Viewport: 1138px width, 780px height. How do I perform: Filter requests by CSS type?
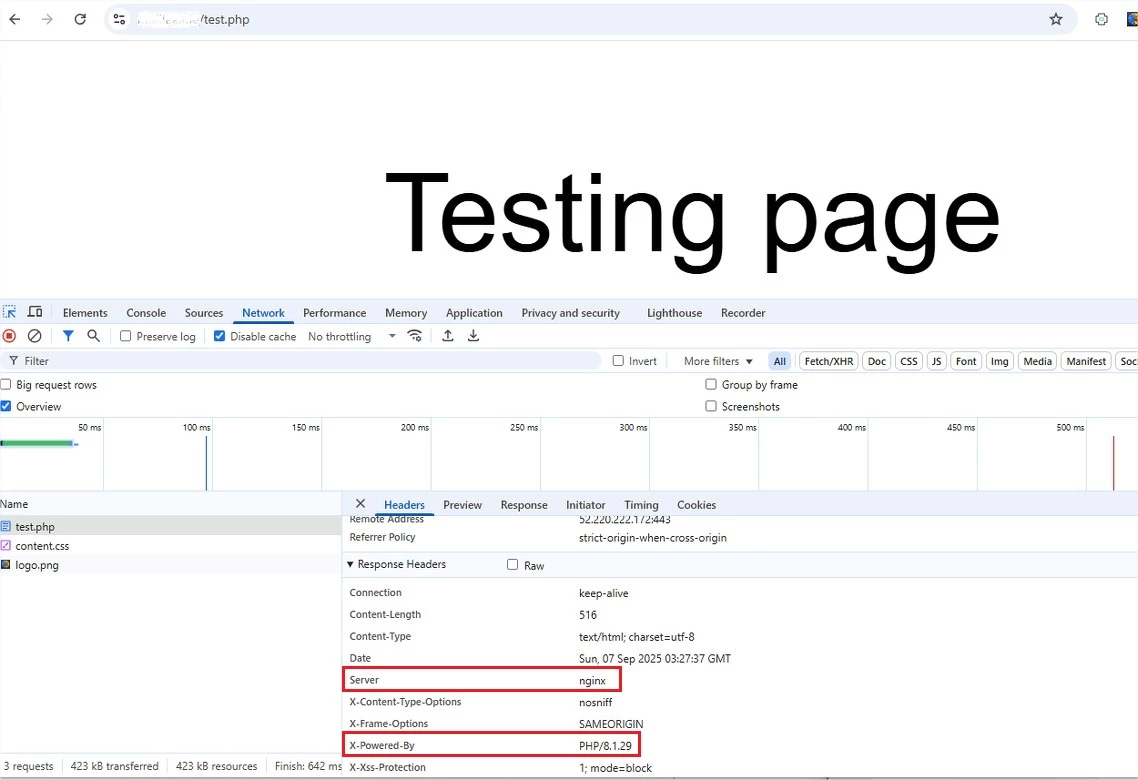coord(909,361)
